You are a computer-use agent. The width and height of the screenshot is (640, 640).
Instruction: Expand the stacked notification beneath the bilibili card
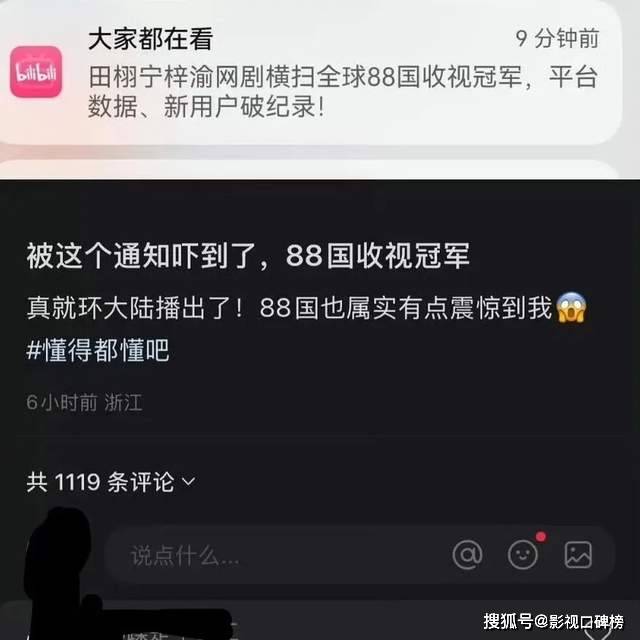click(309, 169)
